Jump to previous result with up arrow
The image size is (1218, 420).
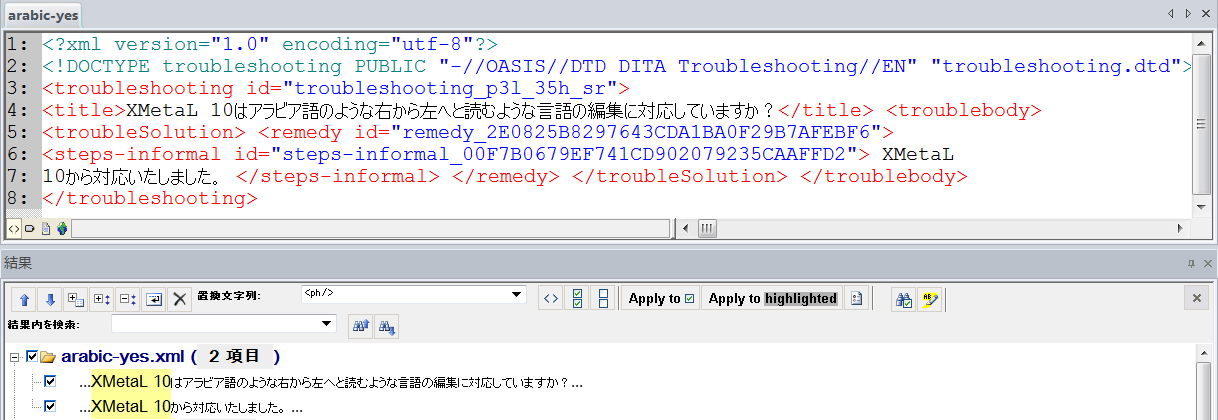[25, 299]
